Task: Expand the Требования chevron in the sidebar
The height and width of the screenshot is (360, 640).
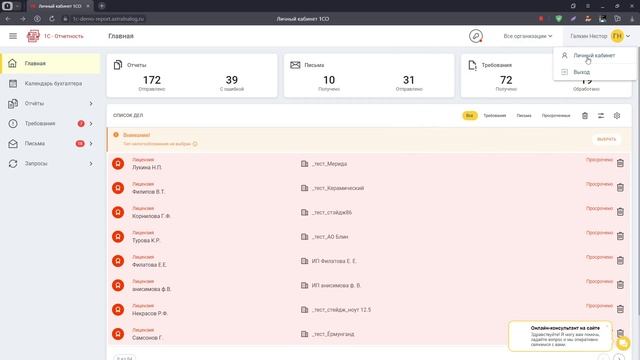Action: pyautogui.click(x=91, y=123)
